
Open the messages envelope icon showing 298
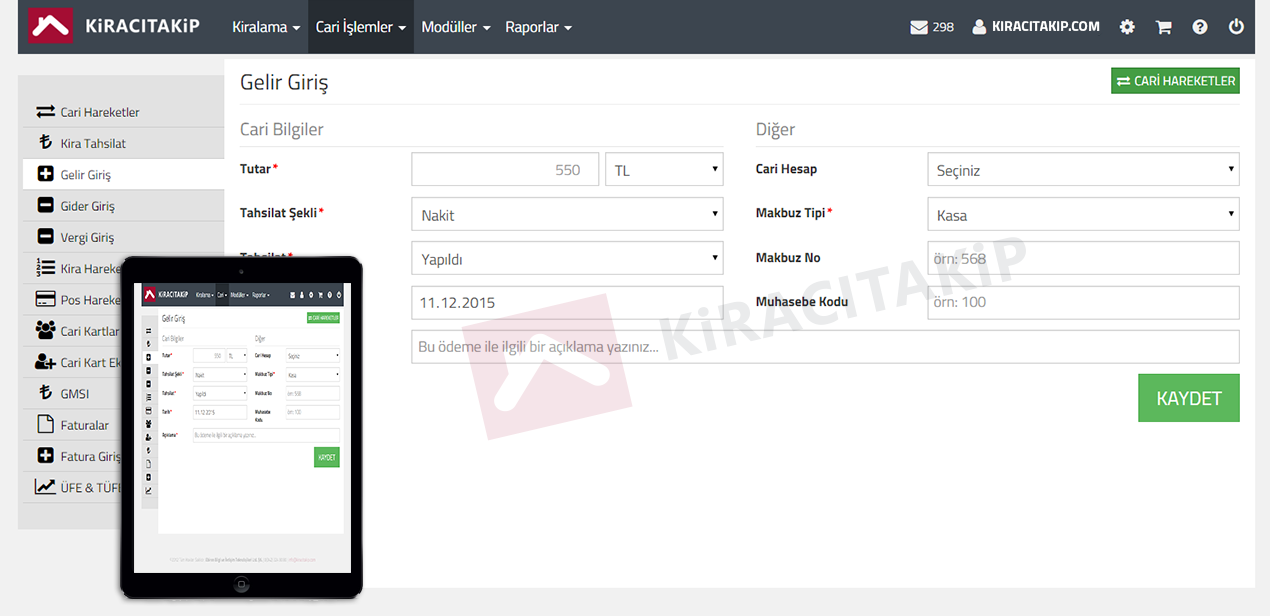pos(919,27)
